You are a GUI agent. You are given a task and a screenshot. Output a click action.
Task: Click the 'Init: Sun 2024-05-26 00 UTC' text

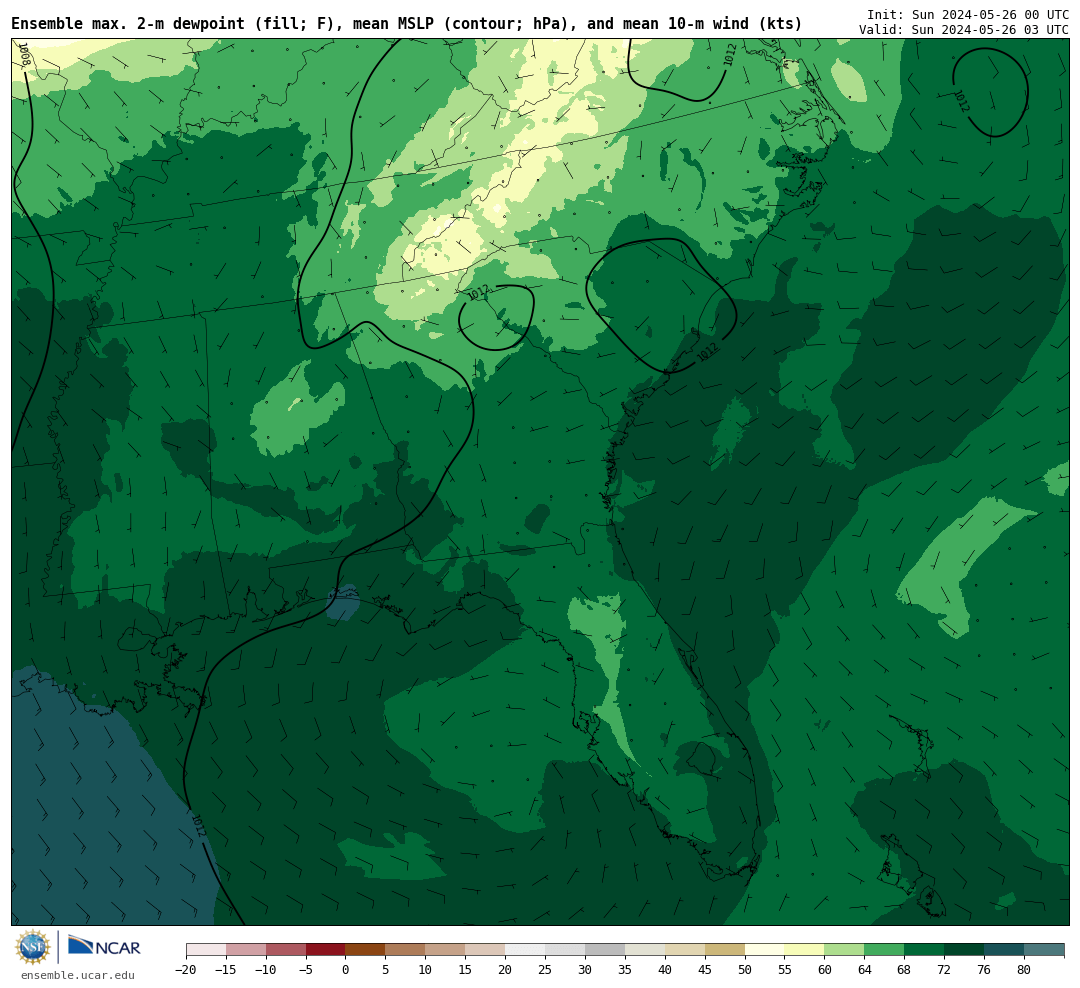(x=968, y=14)
